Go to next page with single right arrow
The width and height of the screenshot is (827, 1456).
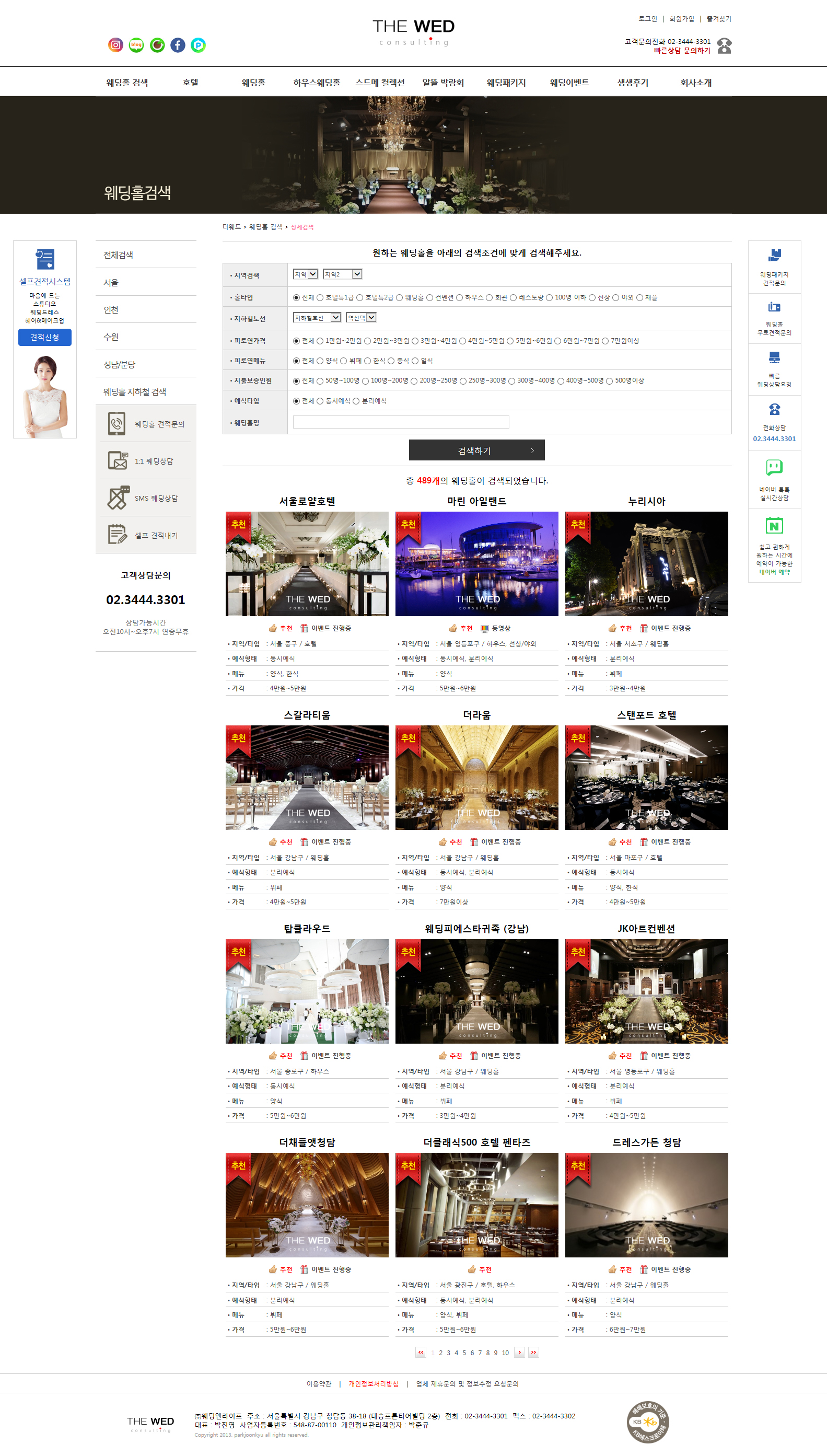pos(520,1352)
